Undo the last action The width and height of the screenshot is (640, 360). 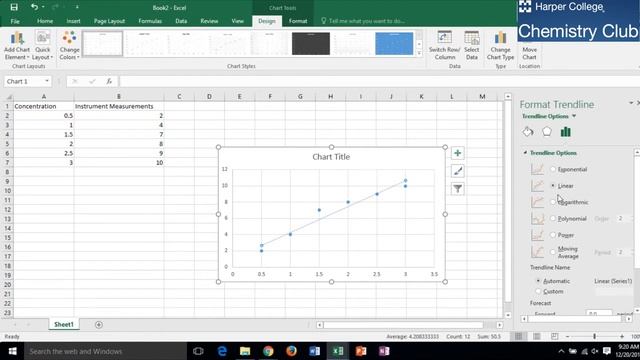[x=34, y=7]
